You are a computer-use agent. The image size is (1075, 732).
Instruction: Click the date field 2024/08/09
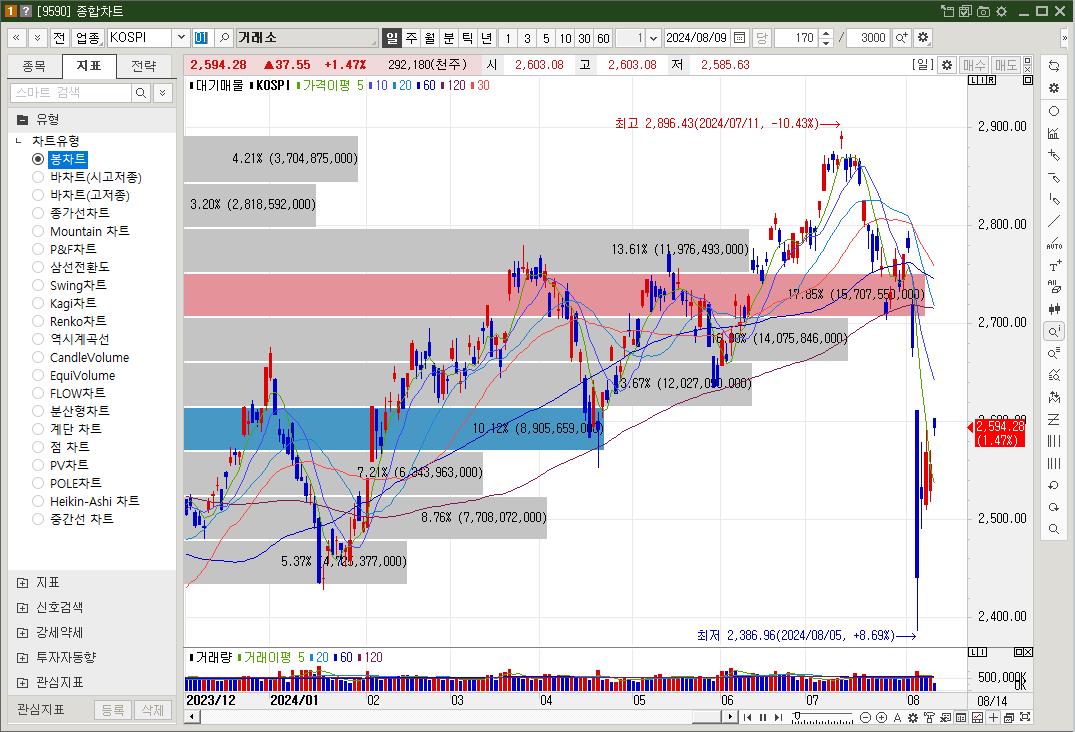(697, 38)
